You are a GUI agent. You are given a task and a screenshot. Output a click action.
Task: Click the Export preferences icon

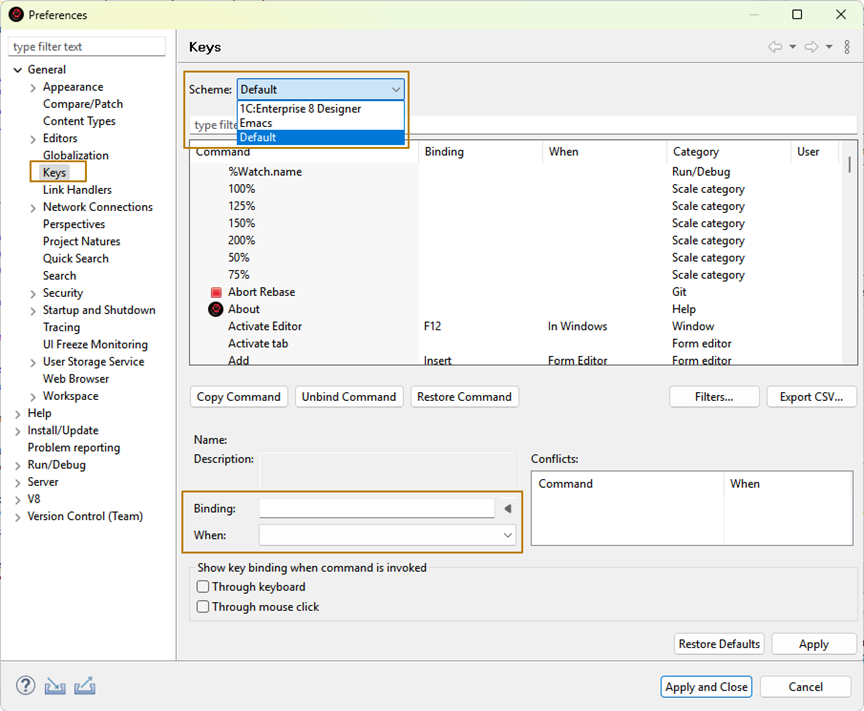[x=85, y=686]
